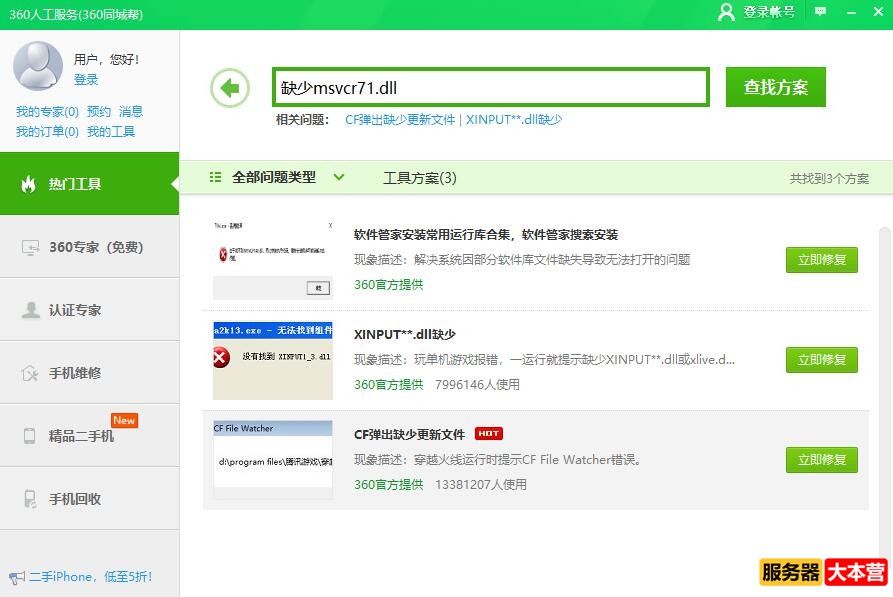The height and width of the screenshot is (597, 893).
Task: Click the 13381207人使用 usage count
Action: pyautogui.click(x=481, y=485)
